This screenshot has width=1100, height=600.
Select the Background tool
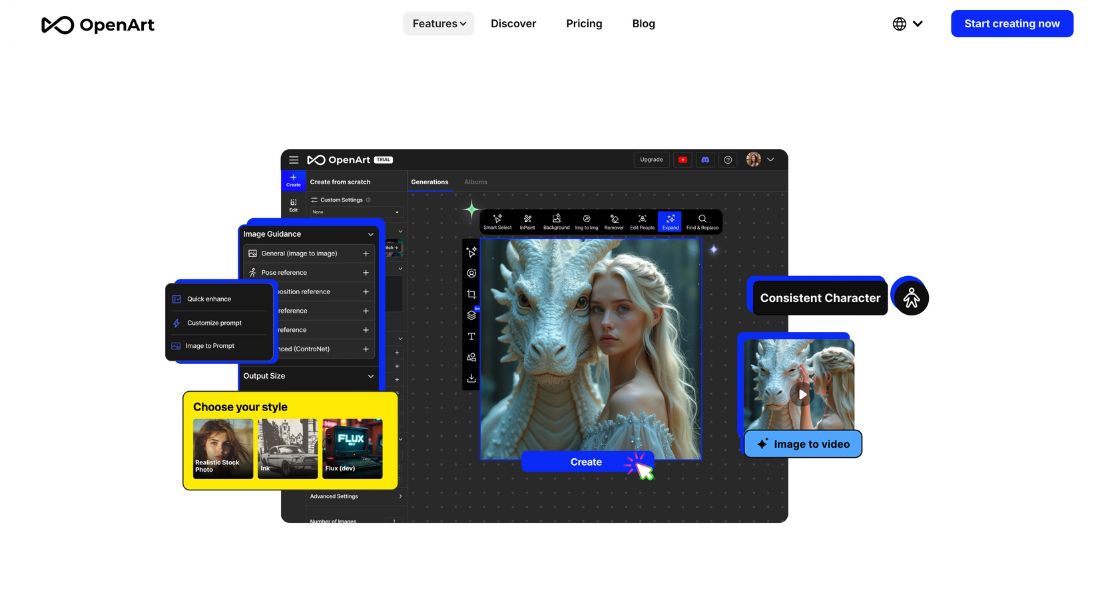coord(556,222)
